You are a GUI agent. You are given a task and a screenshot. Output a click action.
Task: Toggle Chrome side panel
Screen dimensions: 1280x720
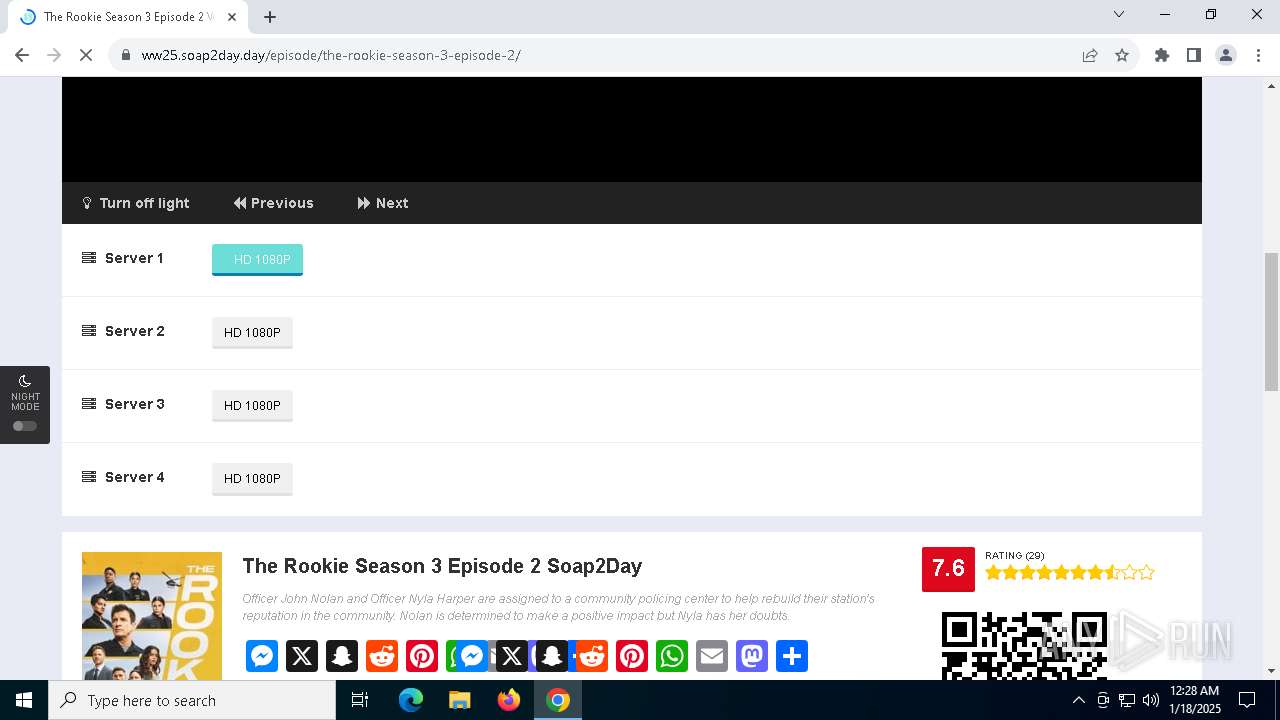(1194, 55)
